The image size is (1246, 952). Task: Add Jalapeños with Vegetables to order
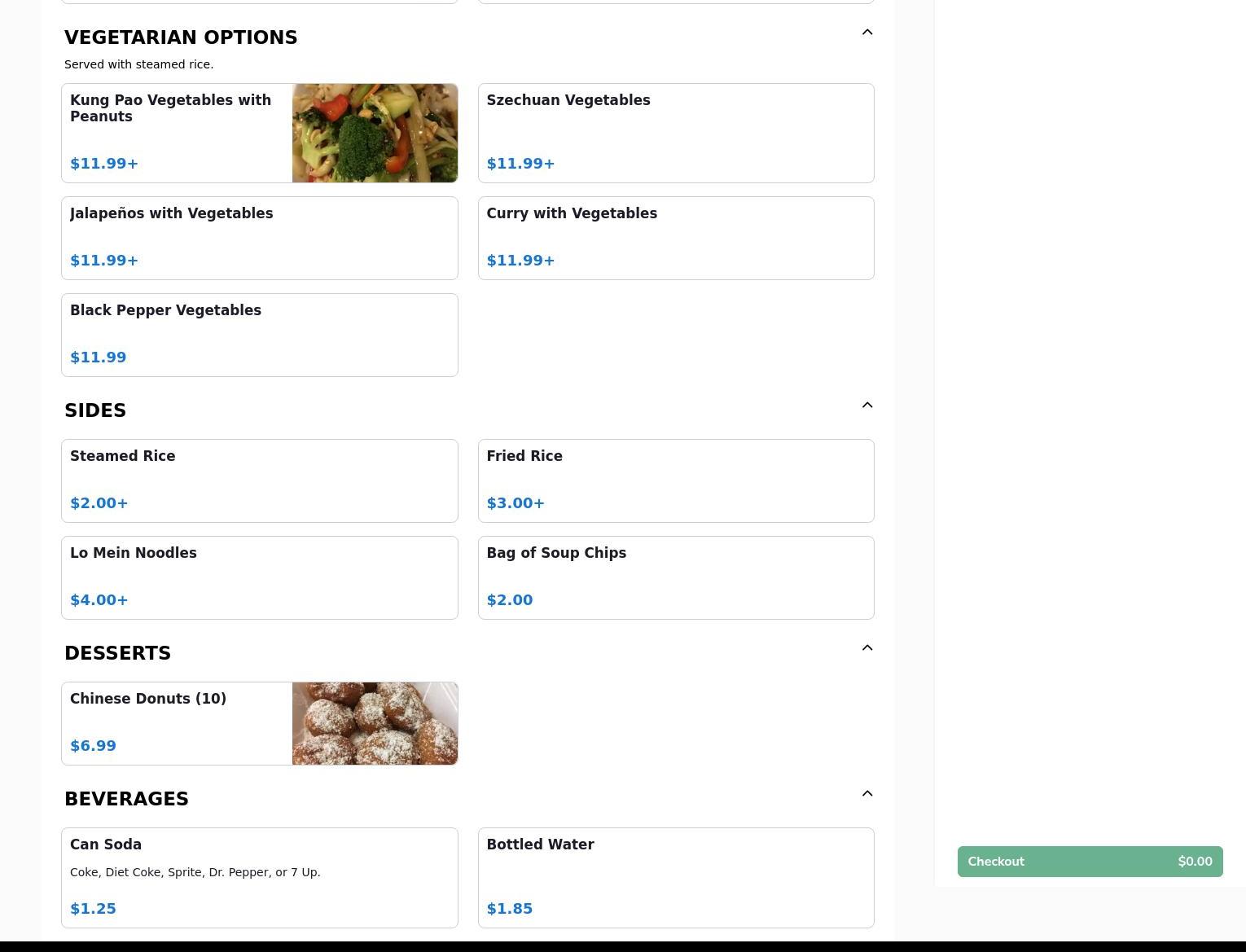tap(259, 238)
